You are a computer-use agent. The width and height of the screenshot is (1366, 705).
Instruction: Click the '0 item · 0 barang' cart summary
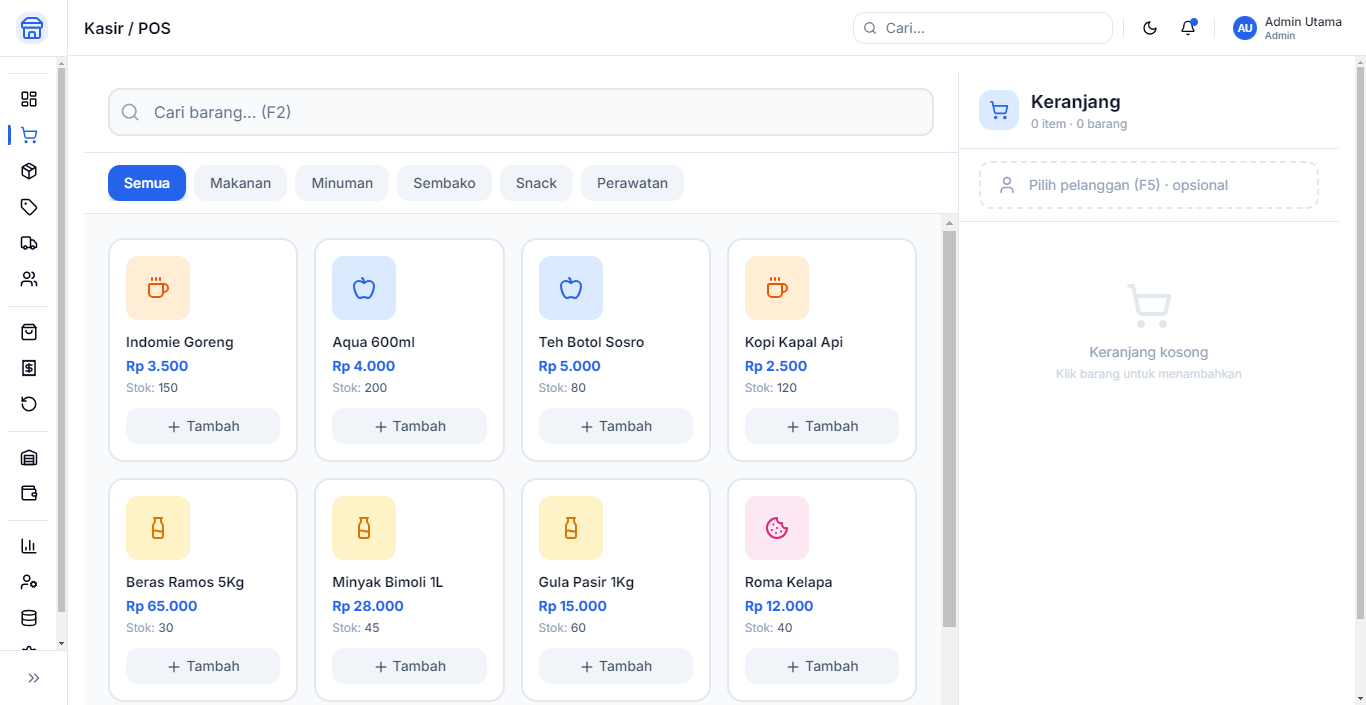1079,124
